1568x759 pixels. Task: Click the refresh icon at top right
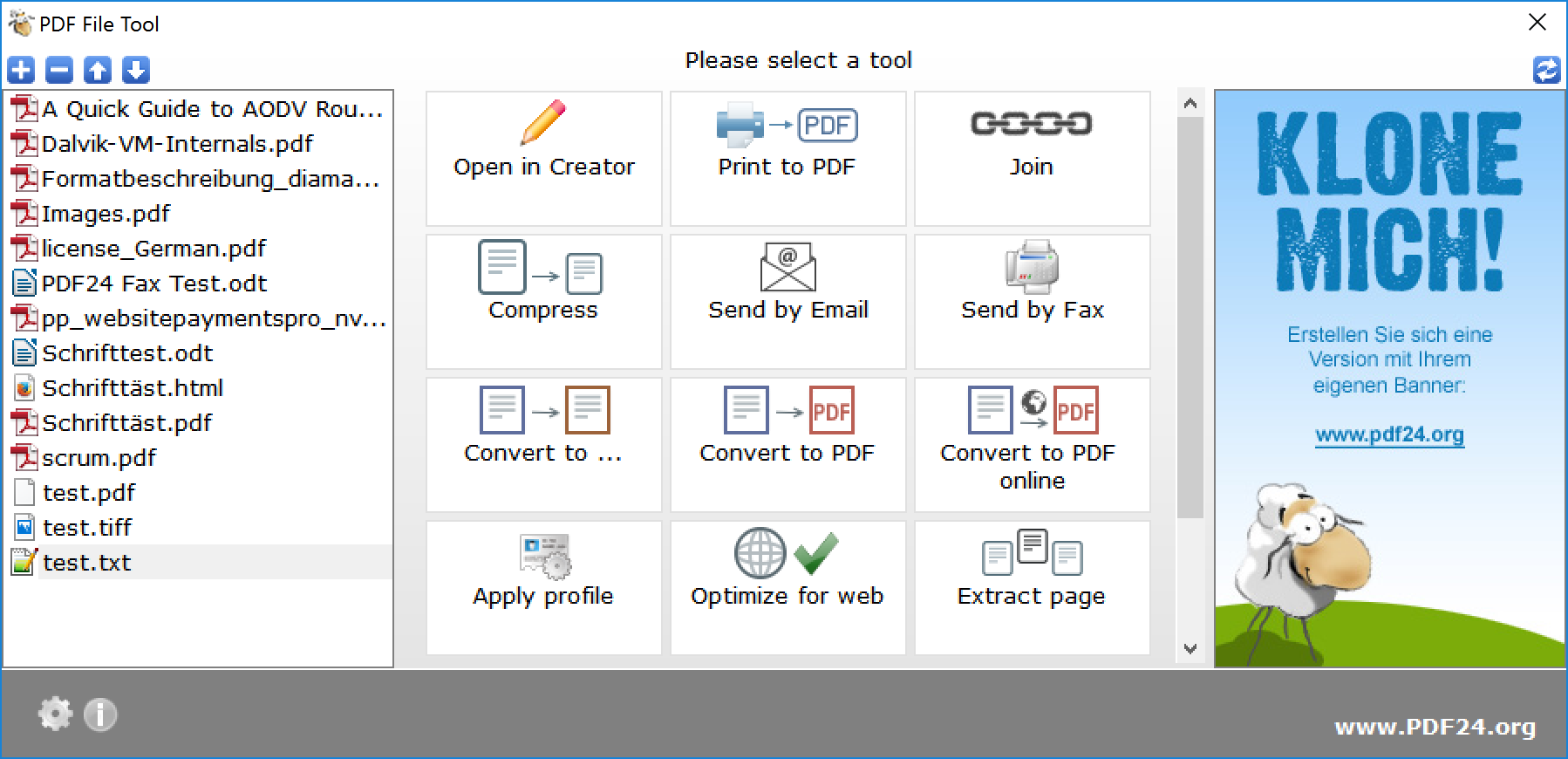pyautogui.click(x=1546, y=70)
